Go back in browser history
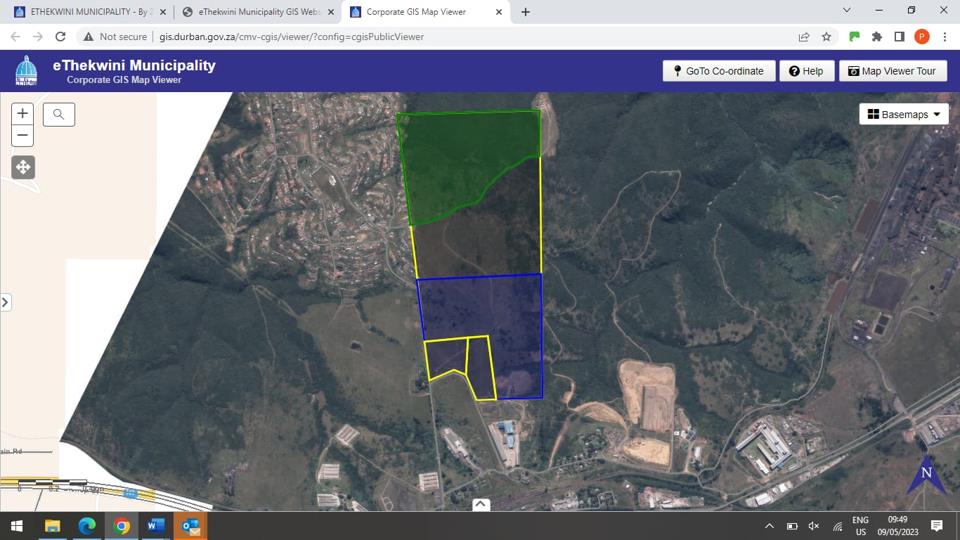 tap(15, 37)
